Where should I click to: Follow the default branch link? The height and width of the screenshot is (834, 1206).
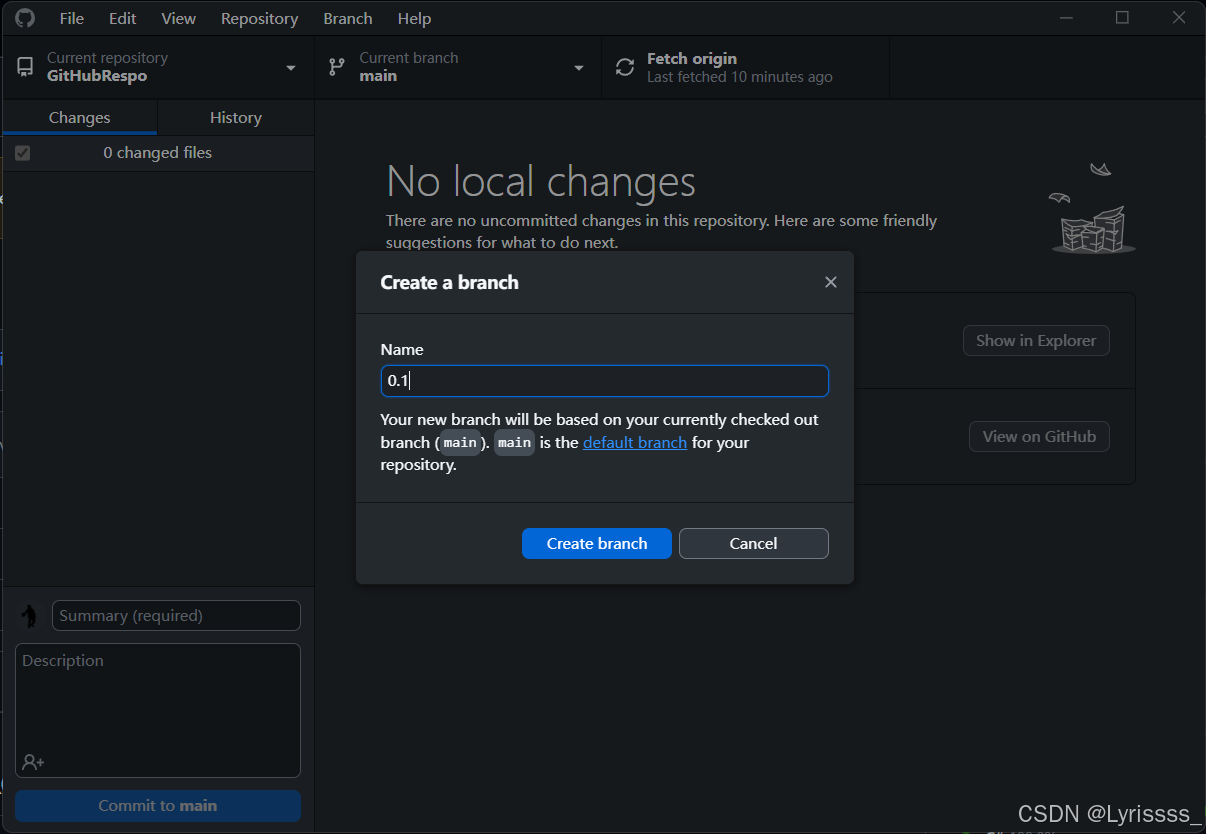coord(635,442)
